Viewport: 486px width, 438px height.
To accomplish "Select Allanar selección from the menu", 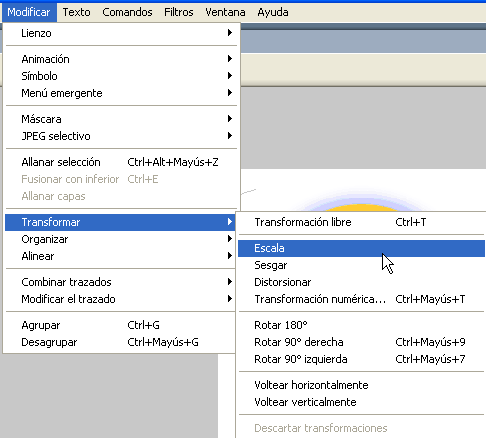I will tap(120, 162).
